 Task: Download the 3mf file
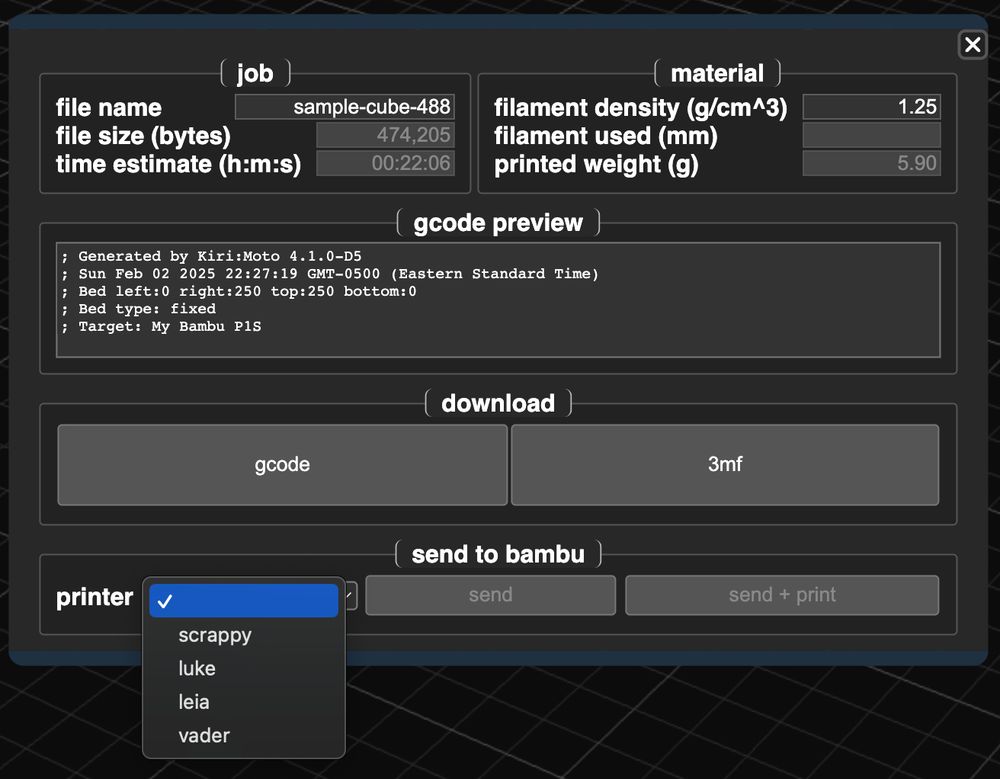pos(725,464)
